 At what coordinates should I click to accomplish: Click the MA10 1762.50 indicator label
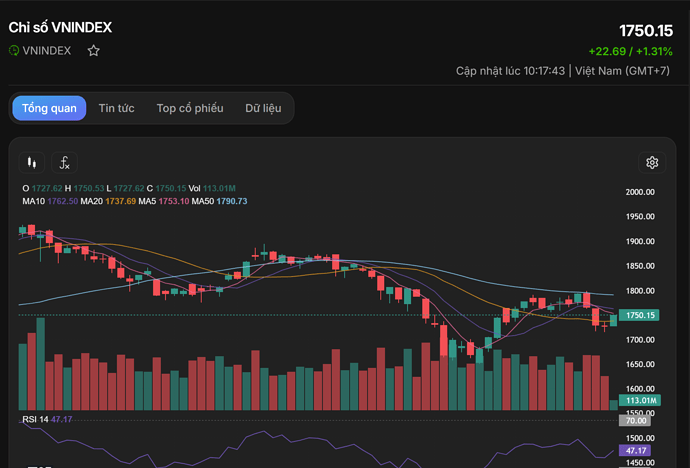pyautogui.click(x=50, y=201)
